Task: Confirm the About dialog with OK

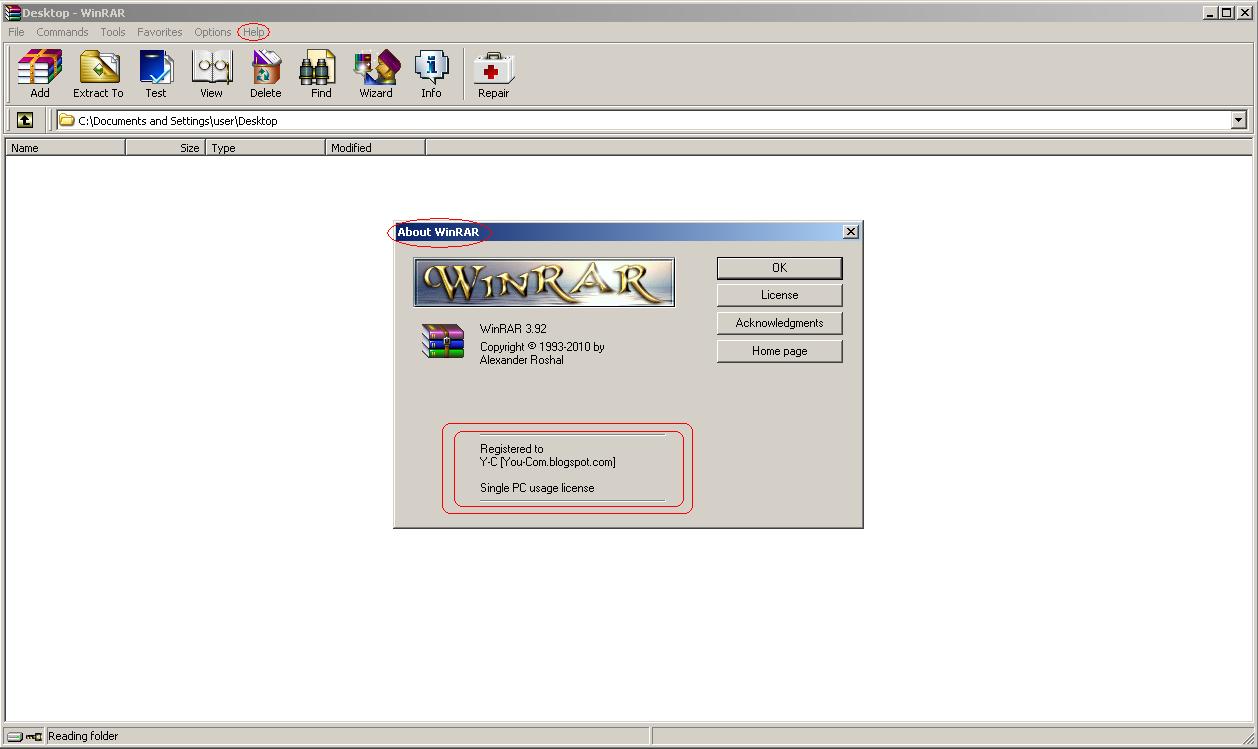Action: pos(780,268)
